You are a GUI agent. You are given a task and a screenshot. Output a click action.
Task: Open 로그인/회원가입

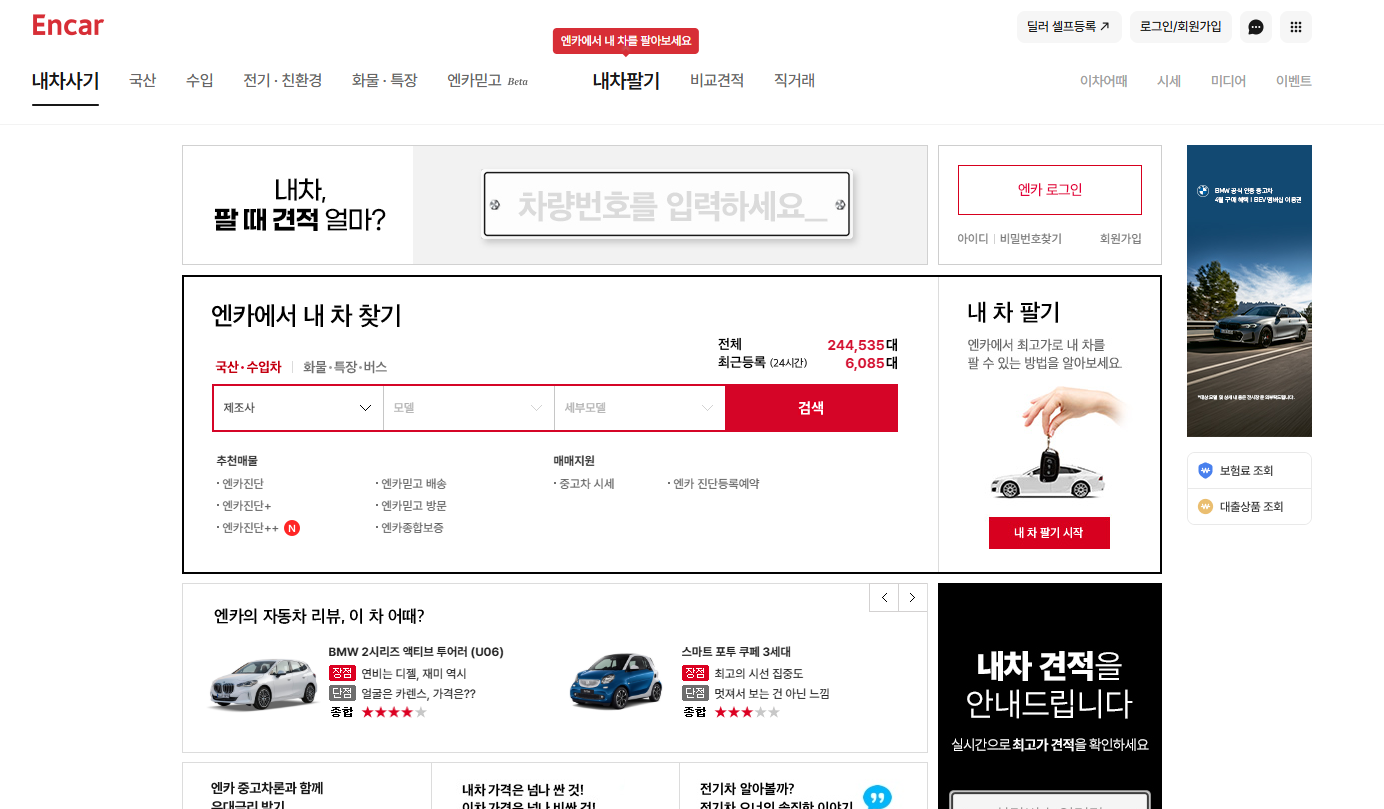pos(1181,27)
